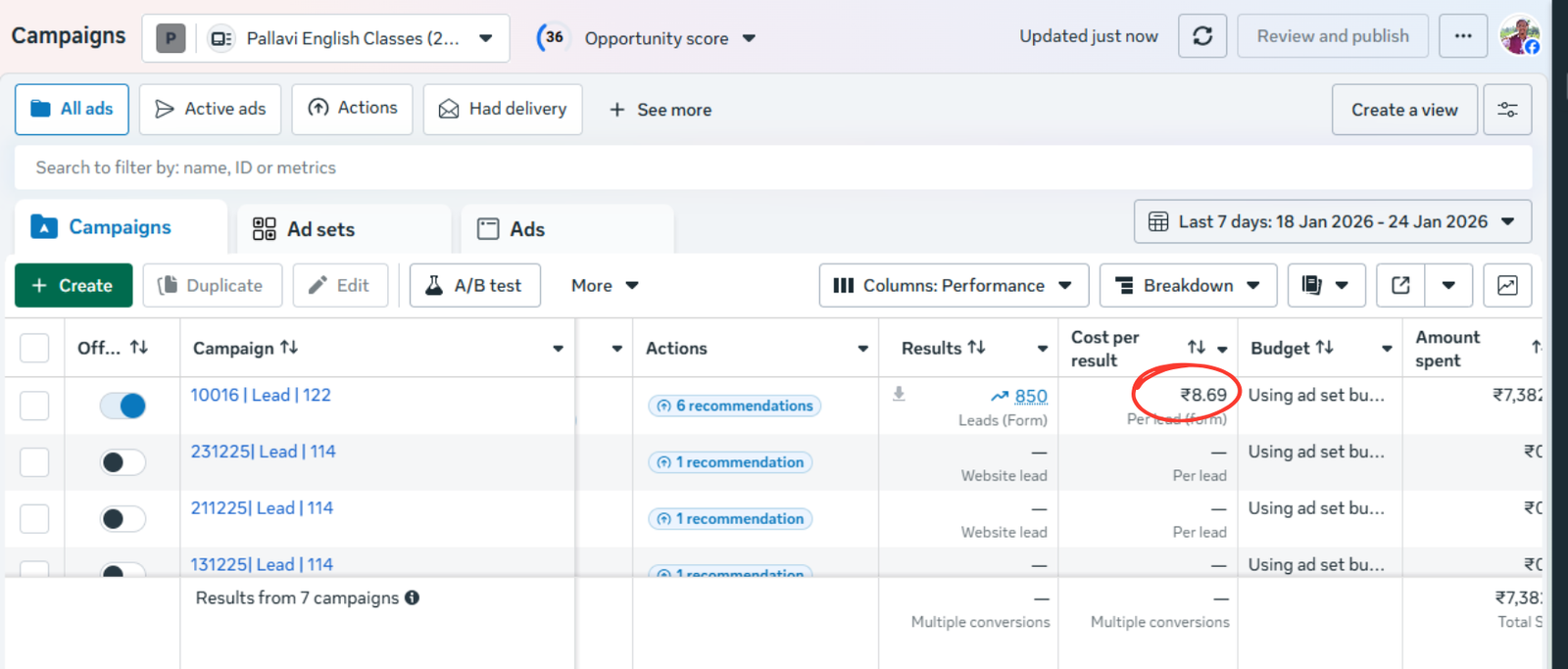Click the 850 leads result link
Viewport: 1568px width, 669px height.
click(x=1031, y=396)
